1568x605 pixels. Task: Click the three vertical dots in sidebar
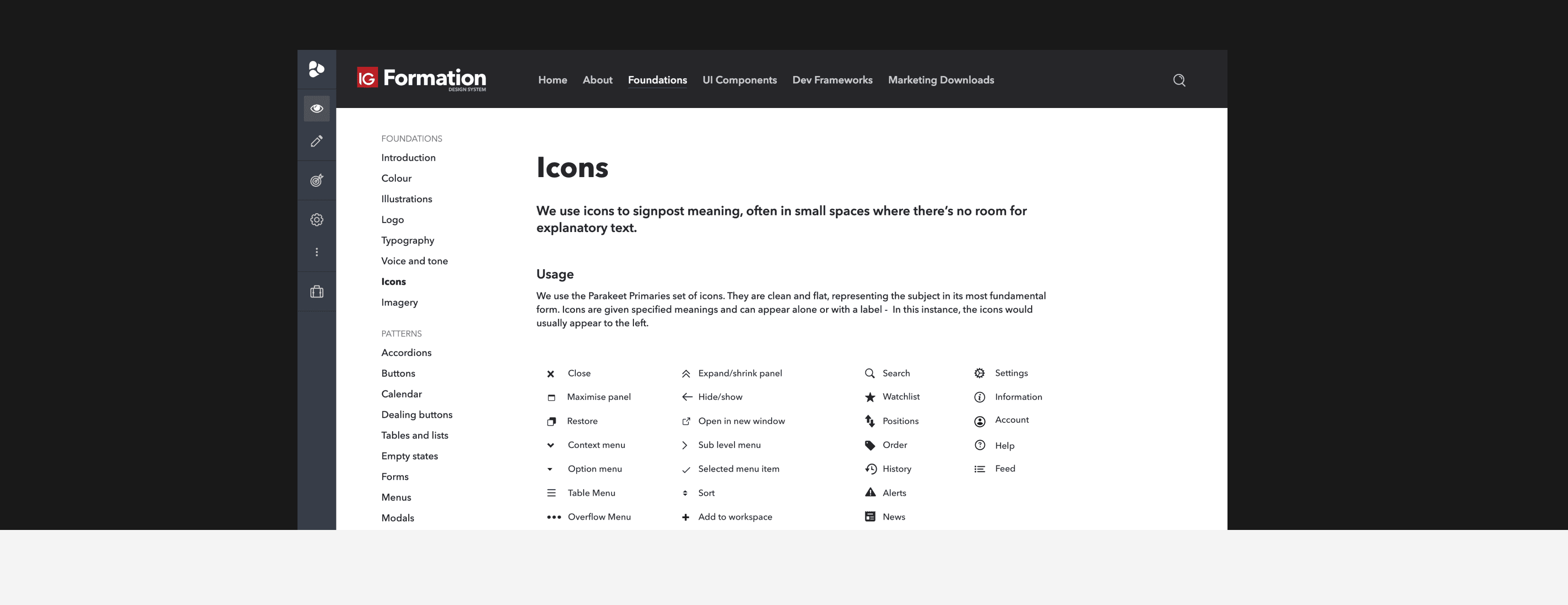click(317, 252)
